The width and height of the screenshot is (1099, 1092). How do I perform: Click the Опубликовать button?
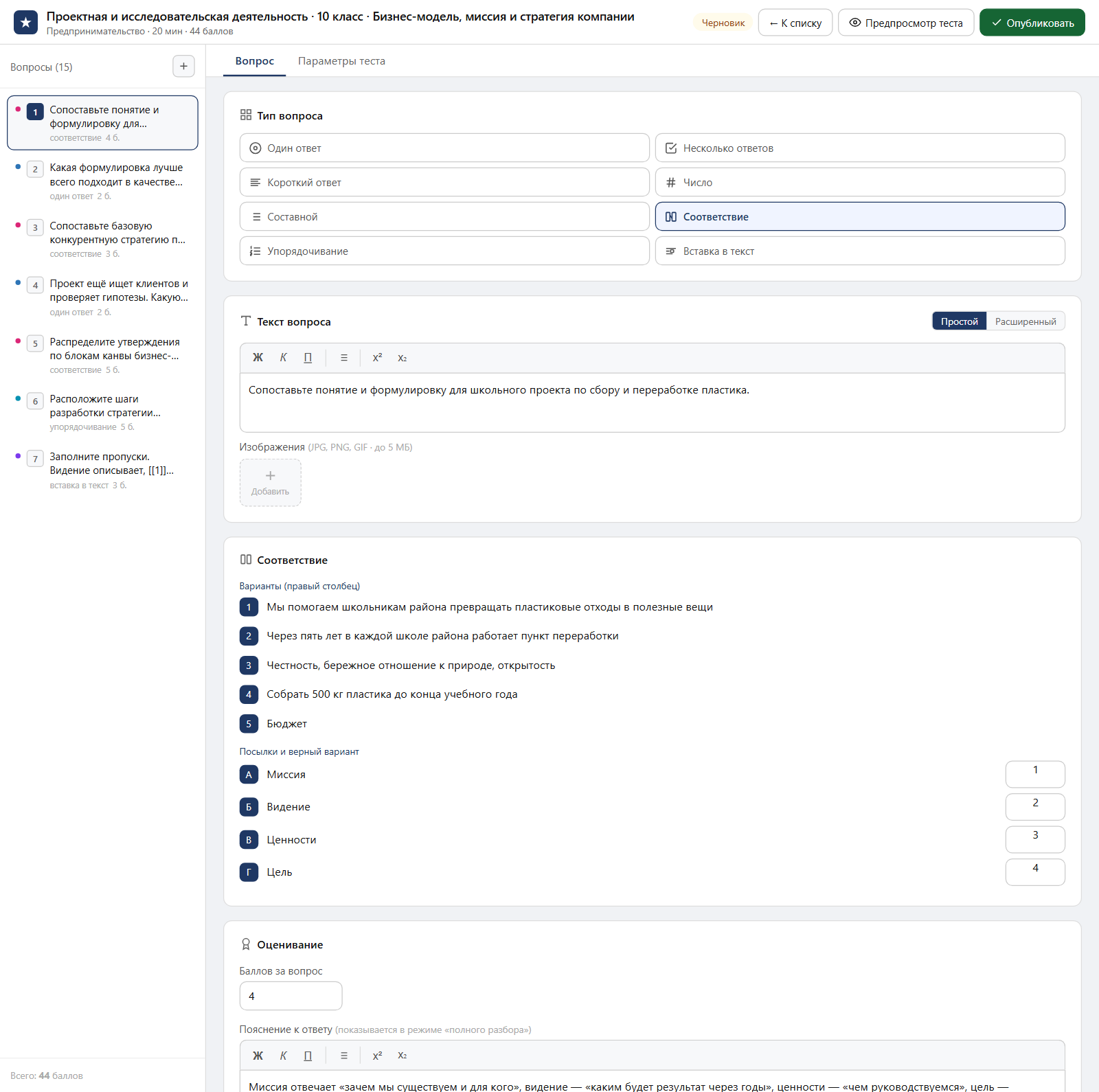[x=1032, y=23]
